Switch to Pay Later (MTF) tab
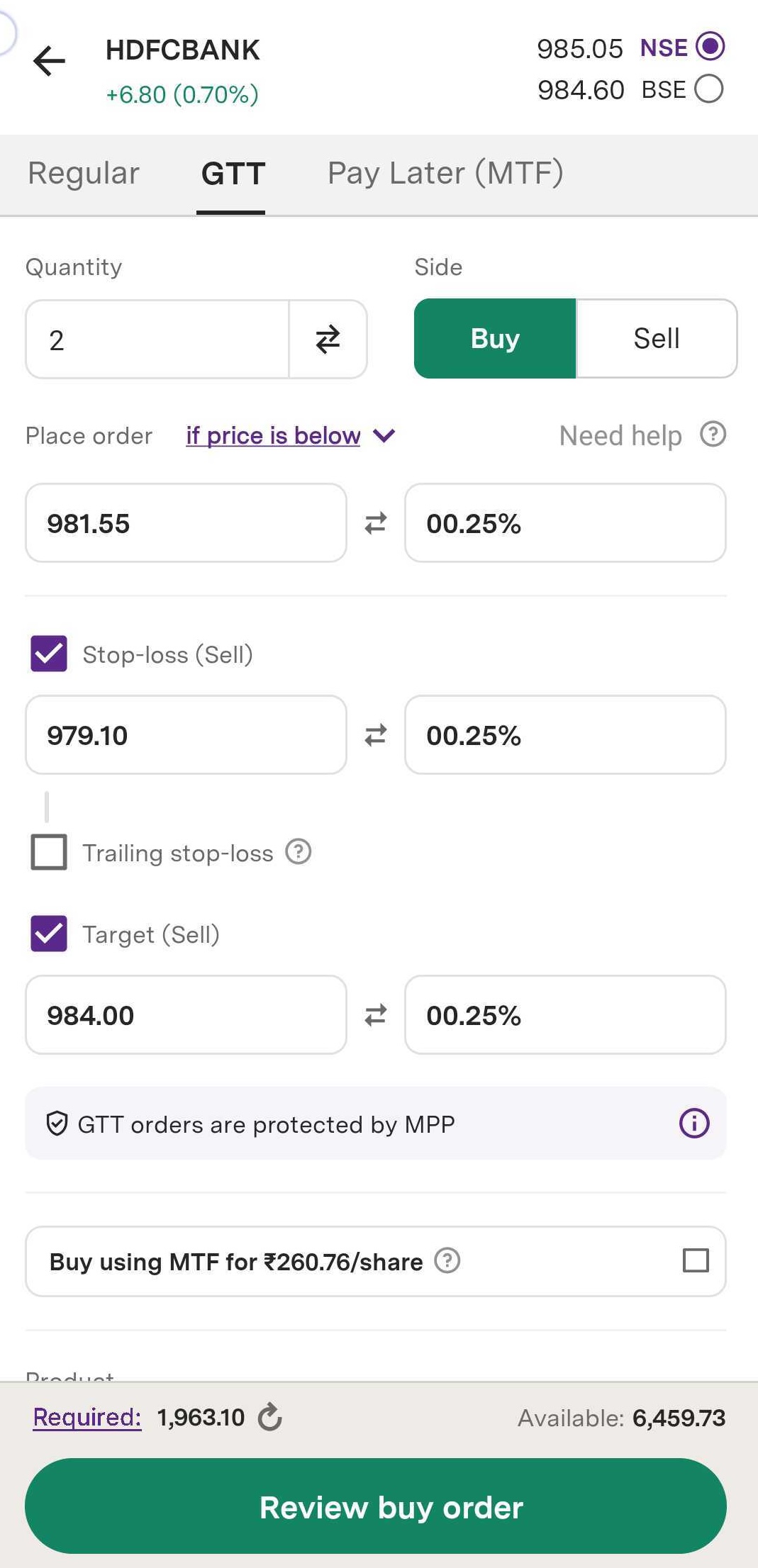This screenshot has width=758, height=1568. point(445,174)
